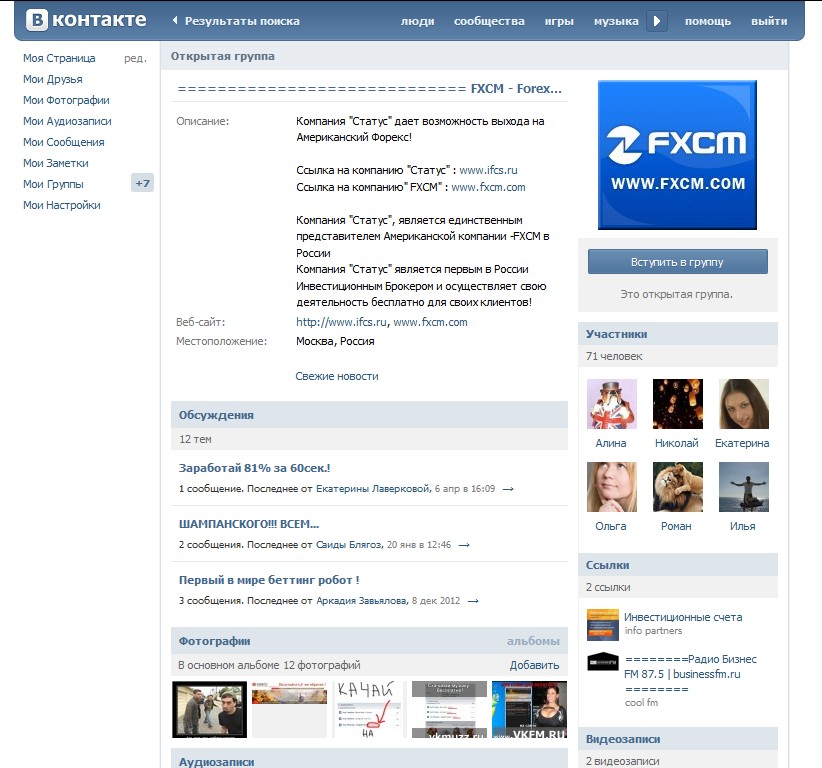Click the VKontakte logo in the header
The width and height of the screenshot is (822, 768).
[x=86, y=20]
